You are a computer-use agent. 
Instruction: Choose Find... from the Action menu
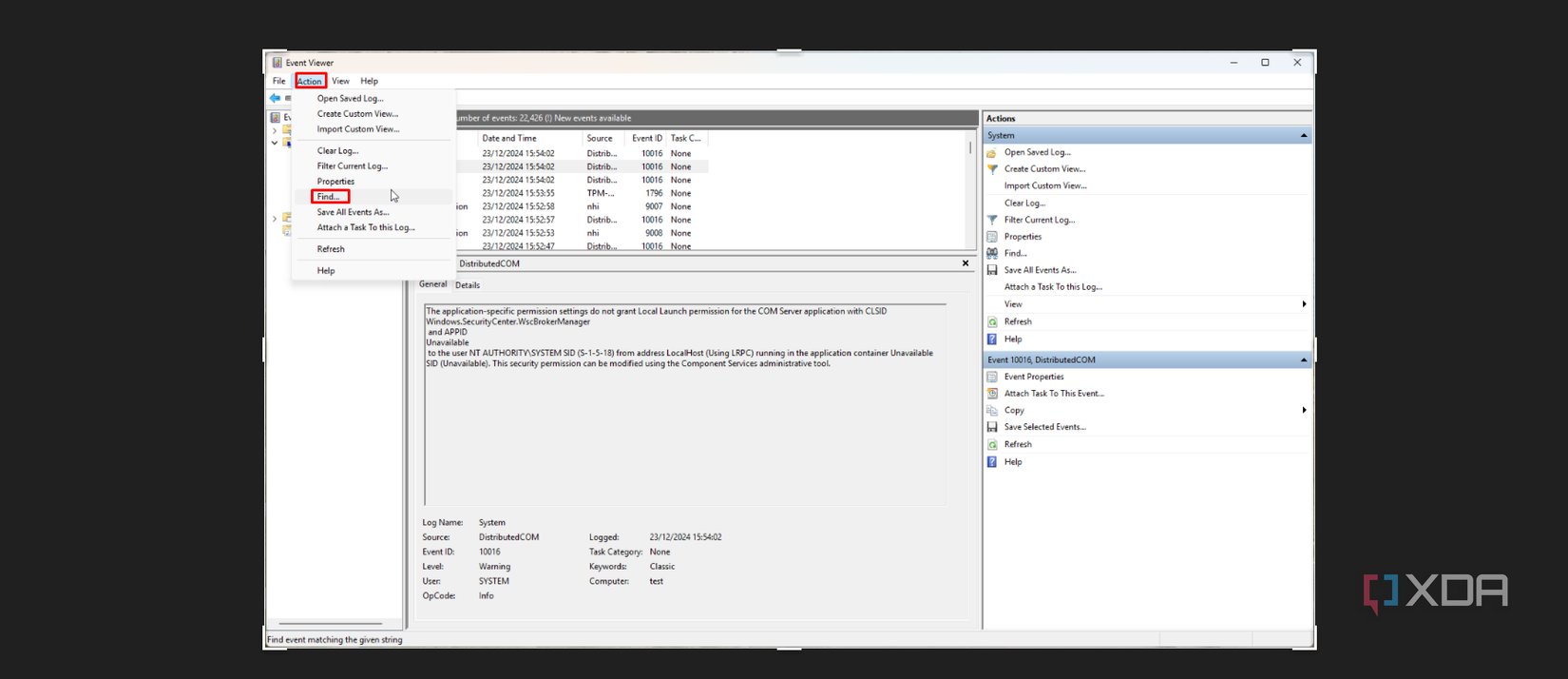click(x=373, y=196)
